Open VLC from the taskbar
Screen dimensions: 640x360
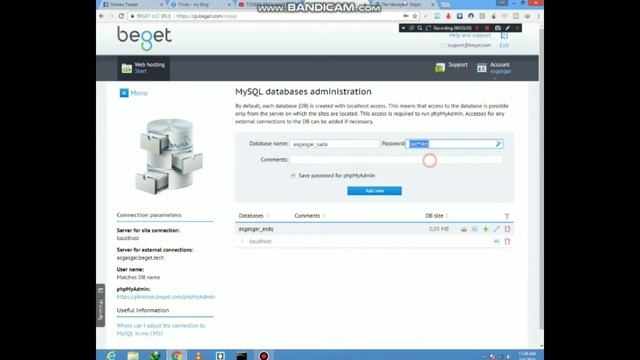pyautogui.click(x=198, y=356)
